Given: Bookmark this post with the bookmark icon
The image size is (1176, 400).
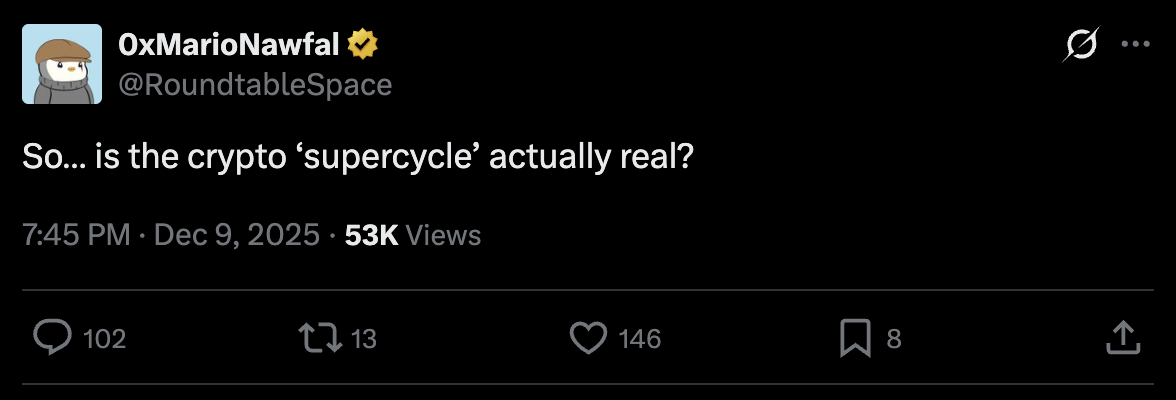Looking at the screenshot, I should (x=855, y=338).
